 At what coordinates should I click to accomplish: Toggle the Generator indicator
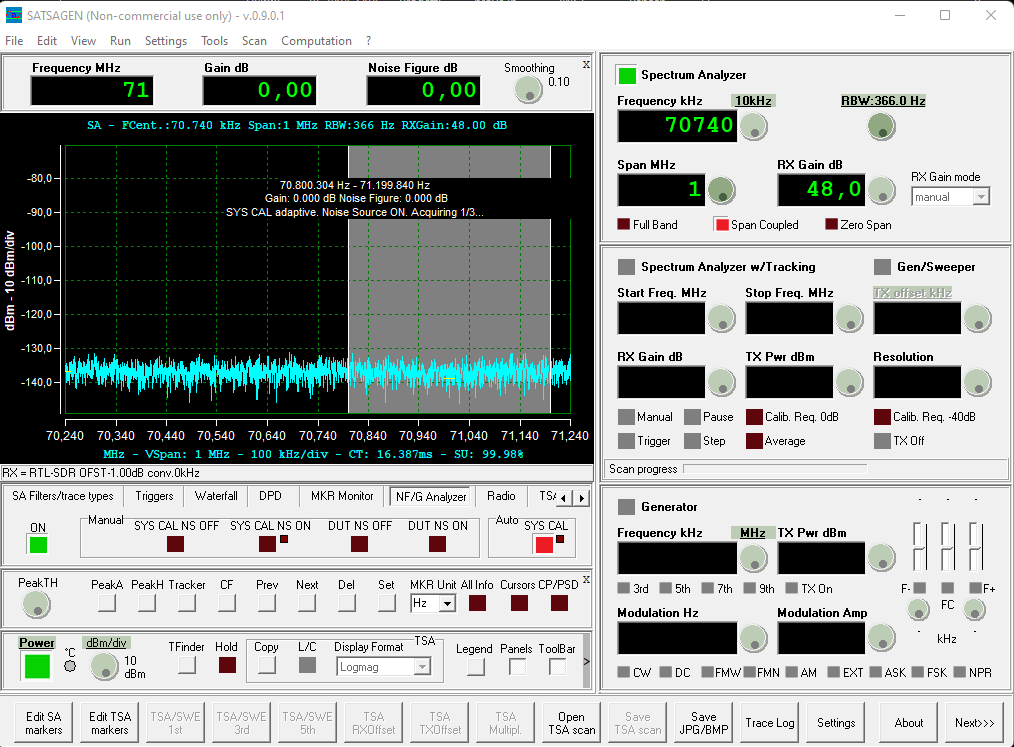pos(626,506)
